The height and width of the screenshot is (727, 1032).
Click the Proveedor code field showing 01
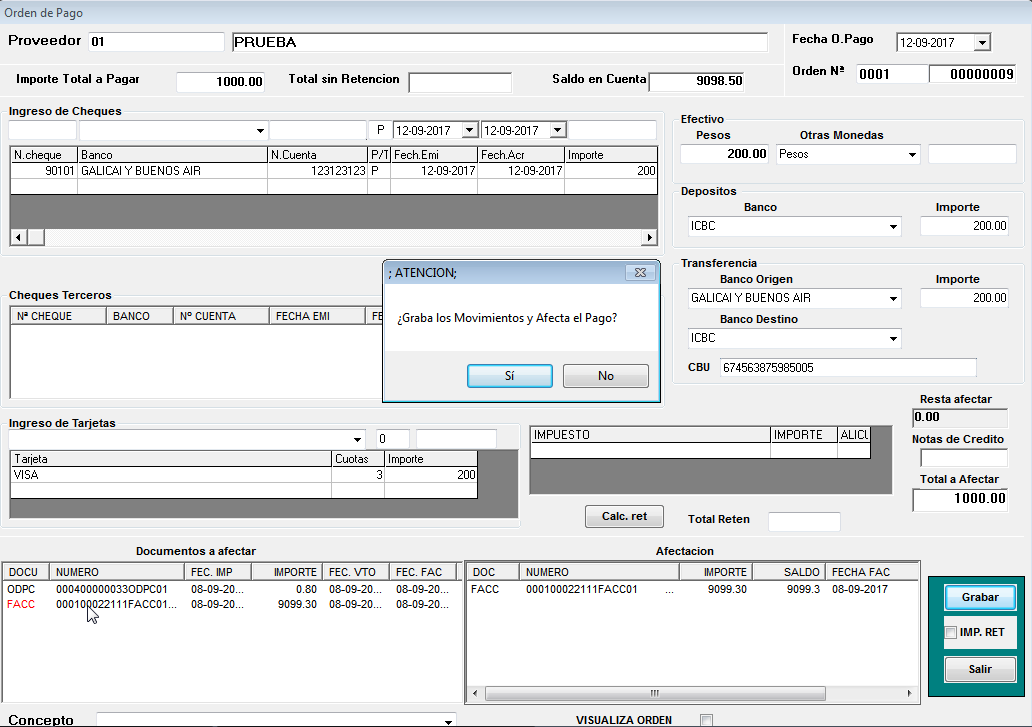156,41
